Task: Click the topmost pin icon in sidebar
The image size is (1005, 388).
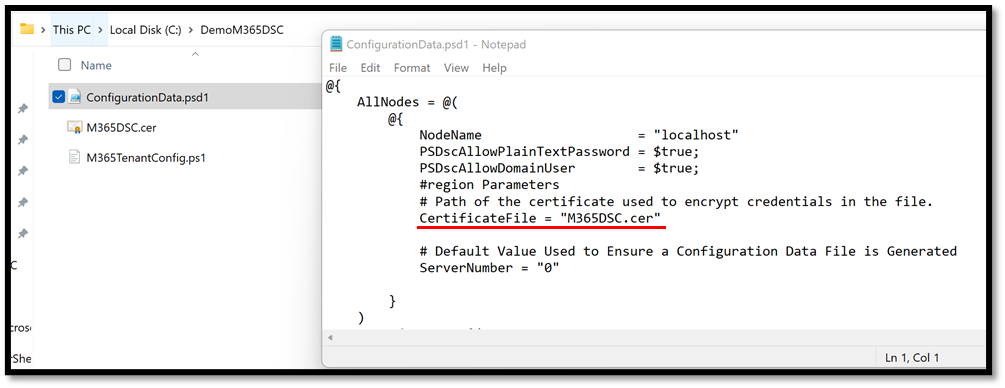Action: (x=22, y=109)
